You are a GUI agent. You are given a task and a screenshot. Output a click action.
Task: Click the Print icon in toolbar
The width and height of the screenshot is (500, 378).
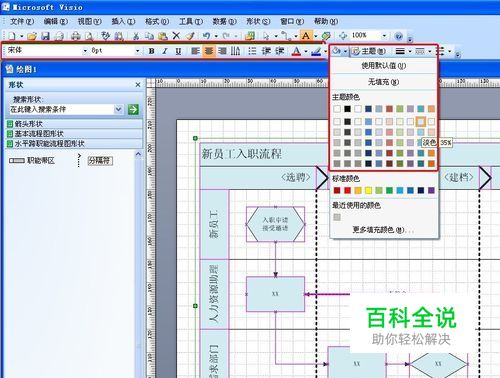[x=76, y=36]
